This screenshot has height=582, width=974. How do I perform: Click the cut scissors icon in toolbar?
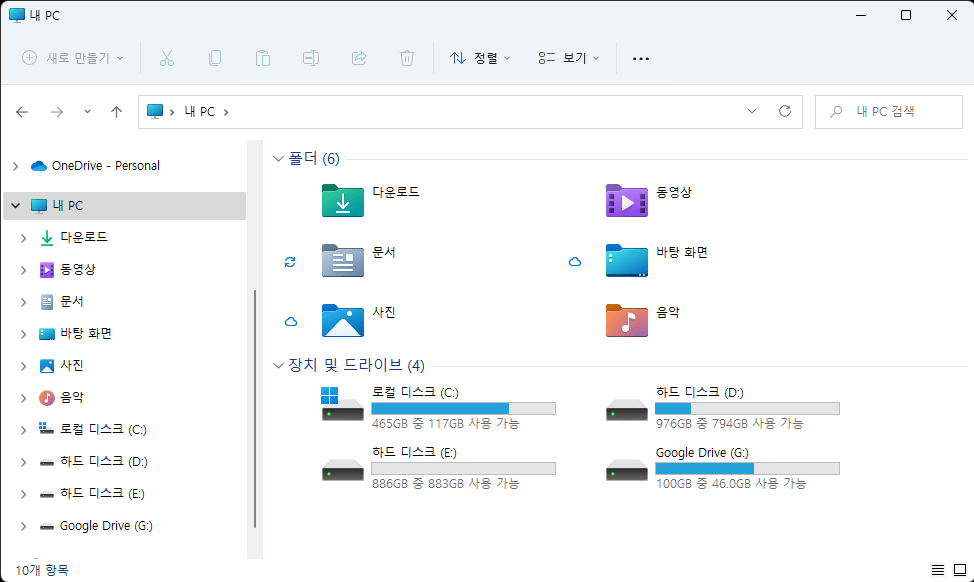pos(166,58)
